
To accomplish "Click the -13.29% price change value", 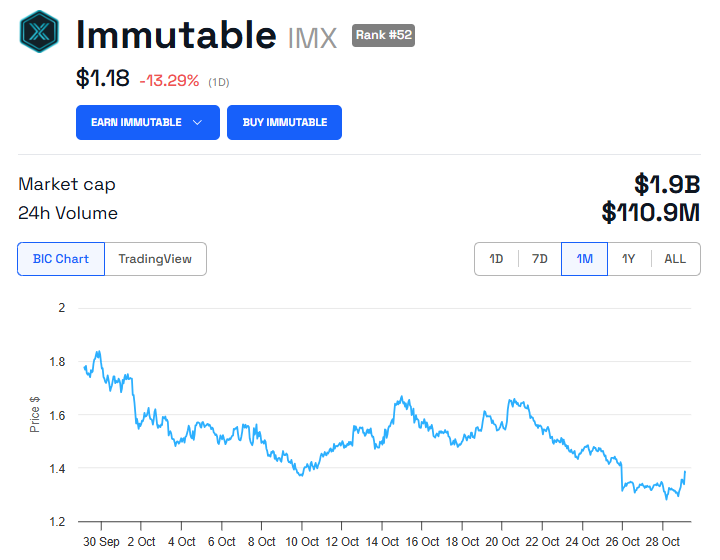I will pos(169,80).
